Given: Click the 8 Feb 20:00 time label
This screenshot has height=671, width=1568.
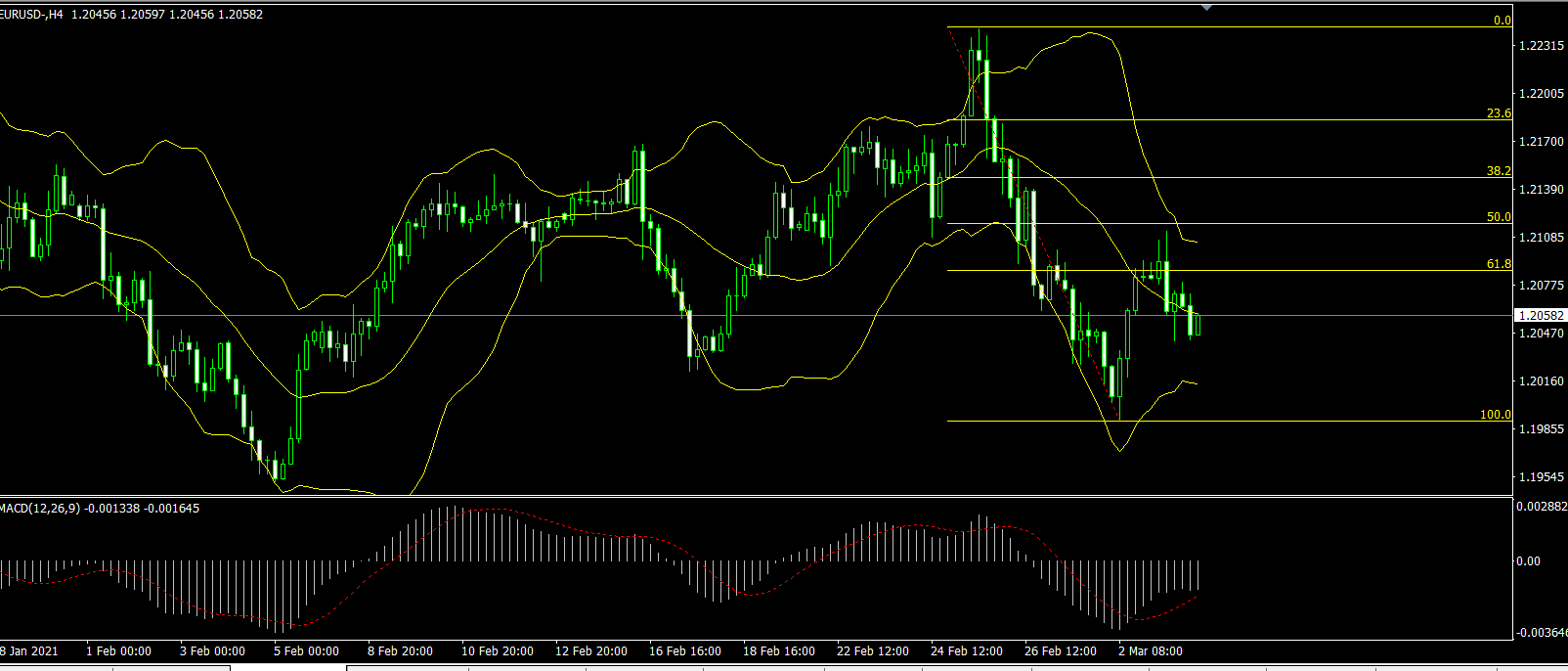Looking at the screenshot, I should [x=401, y=651].
